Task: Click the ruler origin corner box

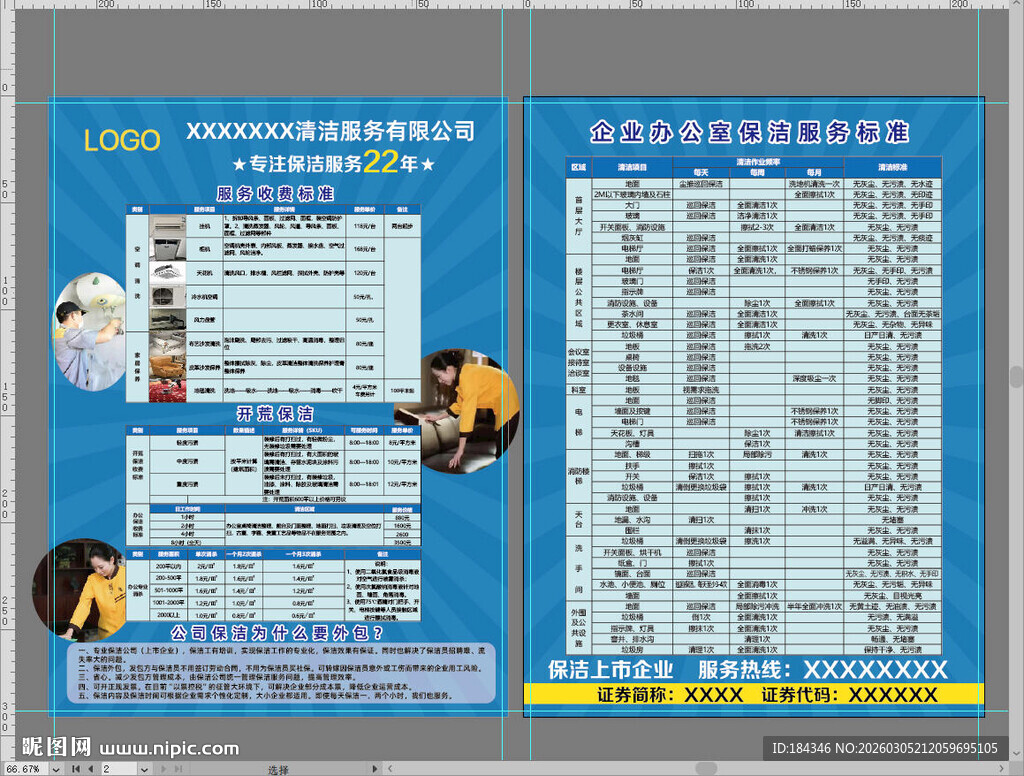Action: click(5, 6)
